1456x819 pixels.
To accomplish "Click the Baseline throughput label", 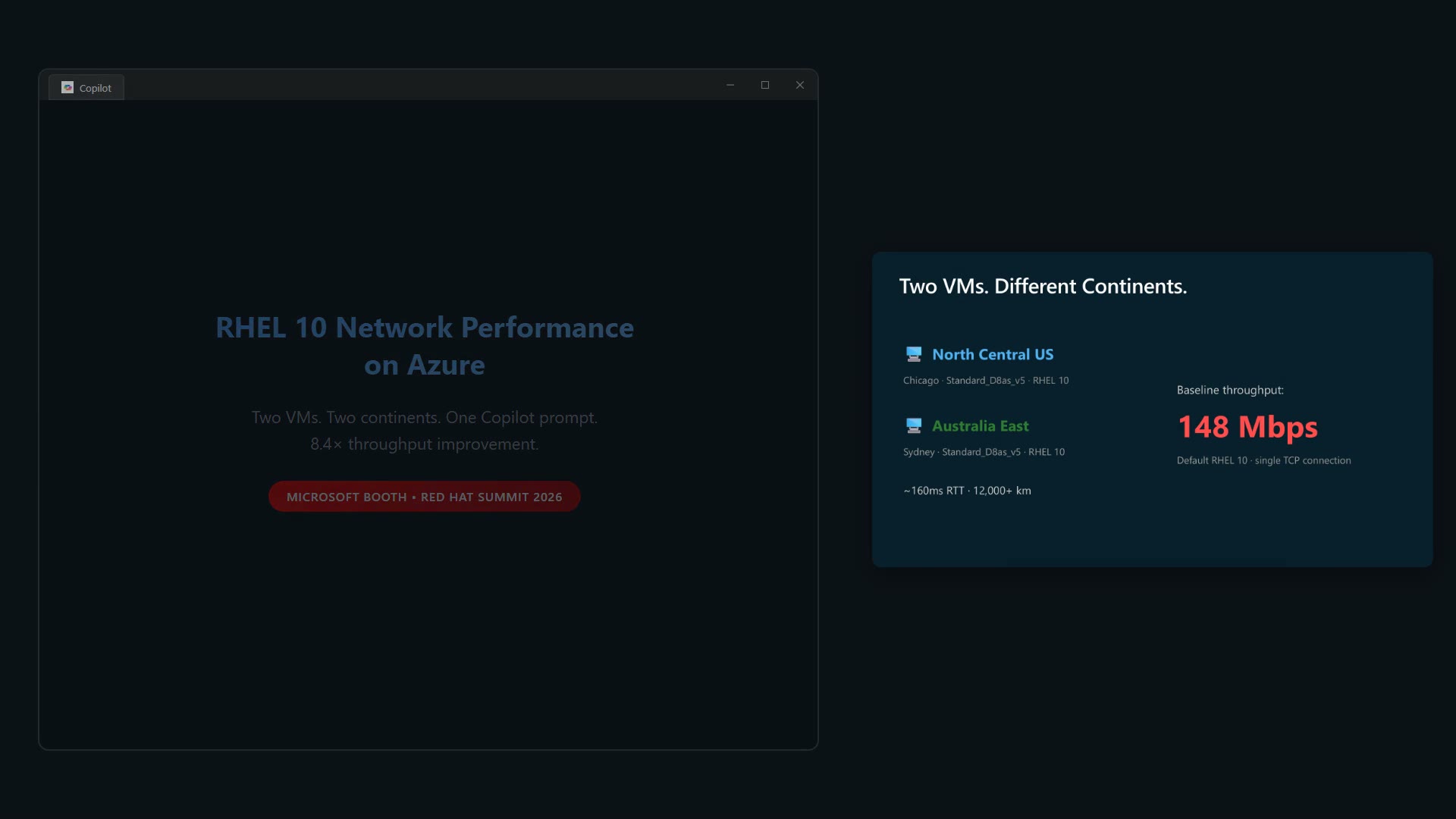I will point(1230,390).
